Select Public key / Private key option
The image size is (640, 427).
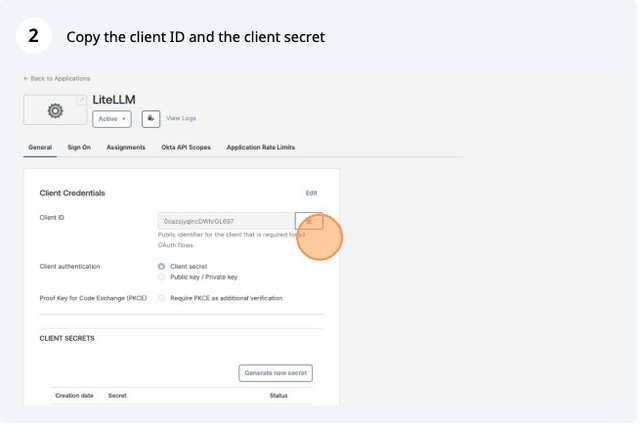[x=161, y=277]
